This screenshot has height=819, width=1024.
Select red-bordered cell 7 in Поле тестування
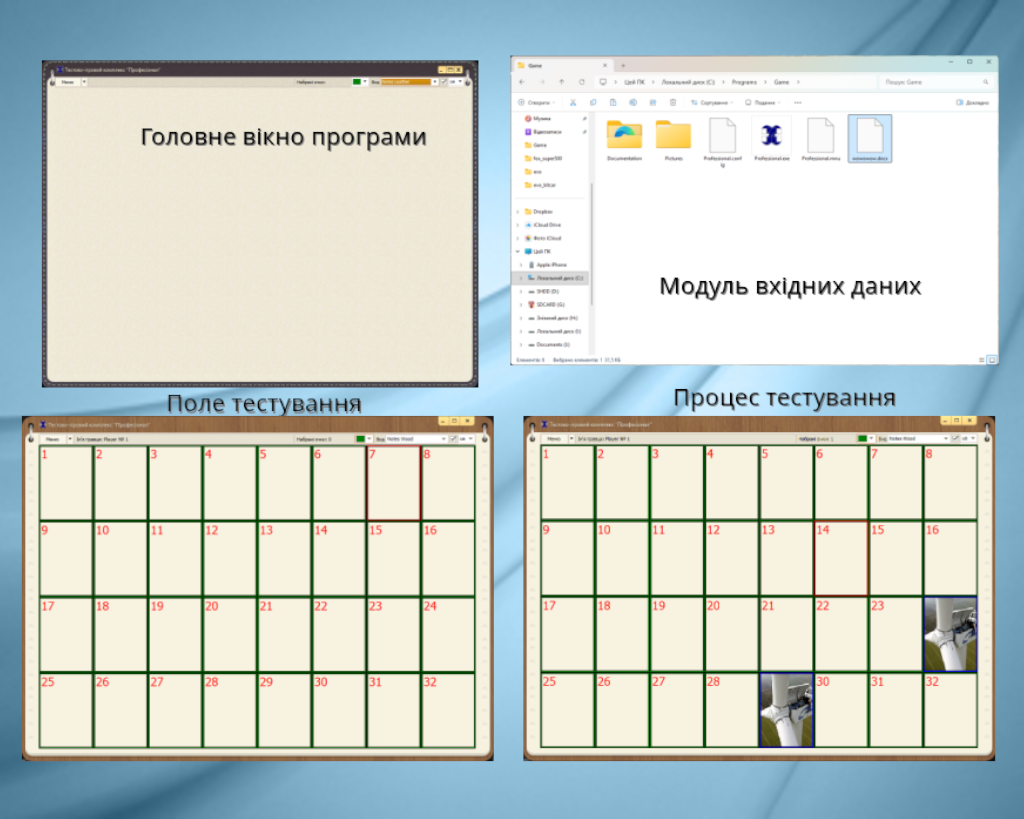pyautogui.click(x=393, y=483)
